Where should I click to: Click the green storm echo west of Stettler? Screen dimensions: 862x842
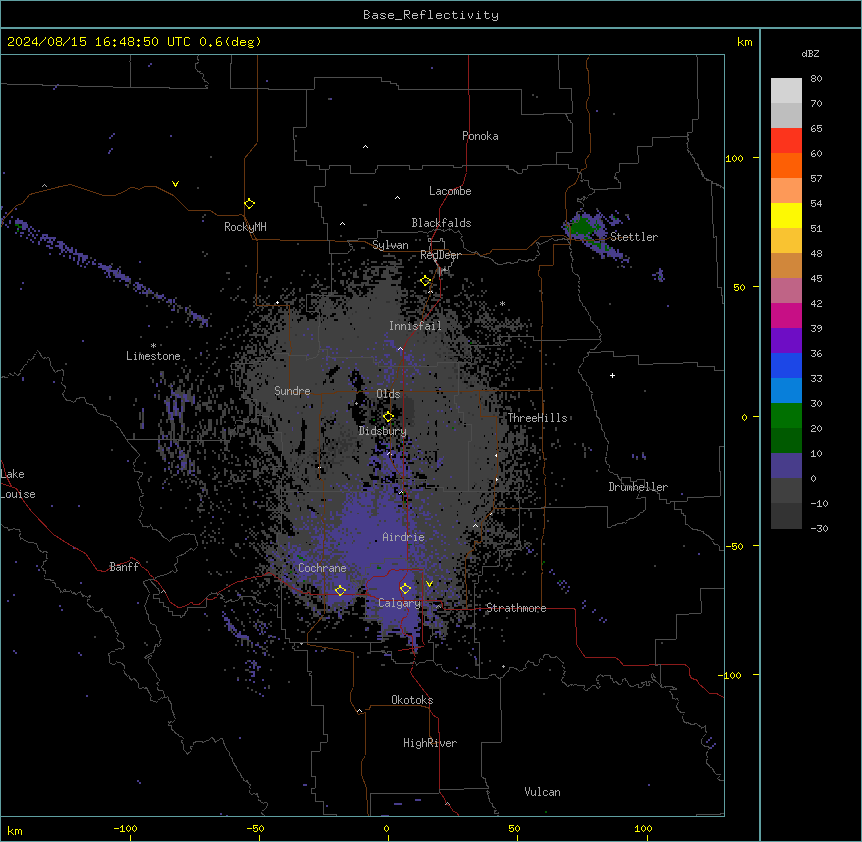581,226
